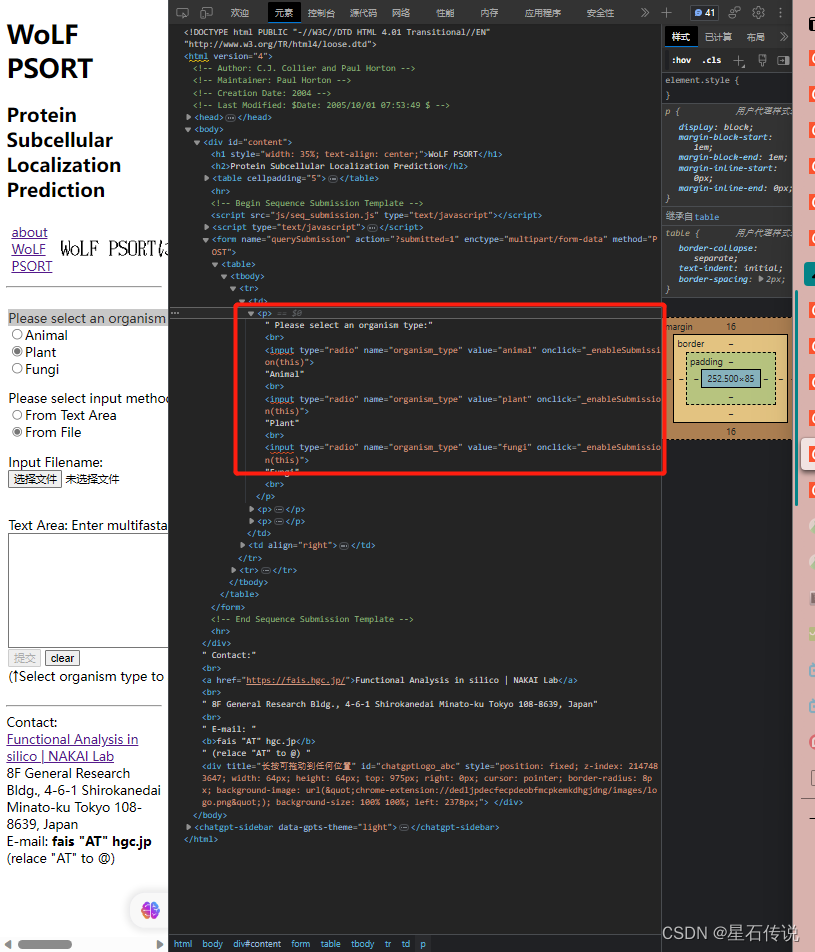Click the about WoLF PSORT link
The height and width of the screenshot is (952, 815).
point(32,249)
